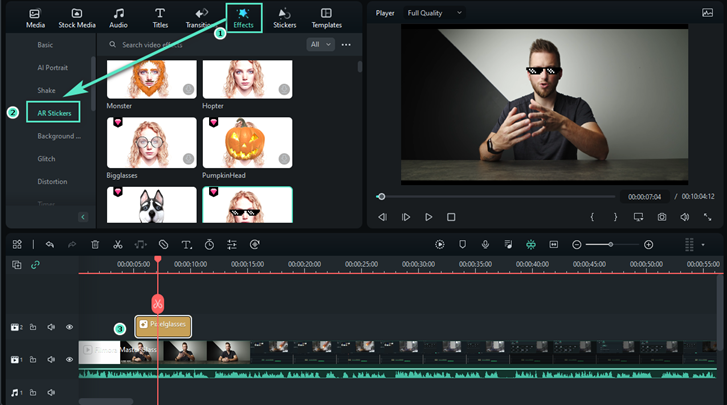The height and width of the screenshot is (405, 727).
Task: Split the clip with scissors tool
Action: 118,244
